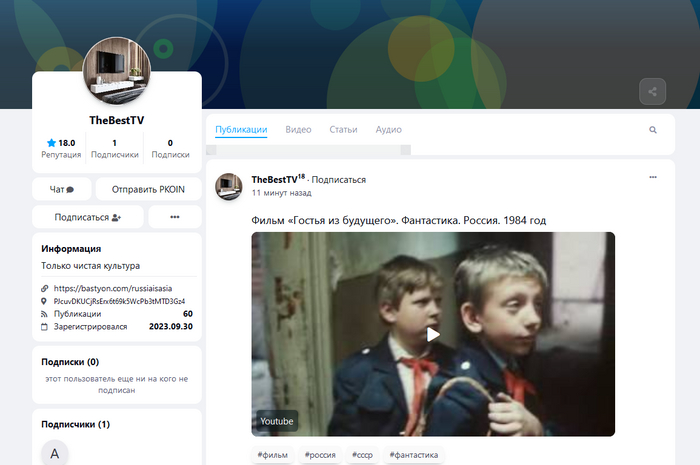The width and height of the screenshot is (700, 465).
Task: Click the TheBestTV author name in the post
Action: [274, 179]
